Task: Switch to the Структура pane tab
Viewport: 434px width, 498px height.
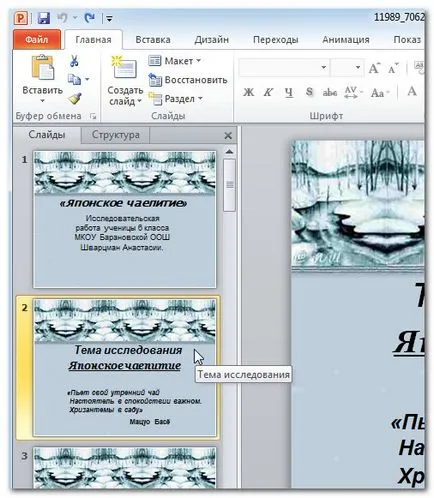Action: point(116,135)
